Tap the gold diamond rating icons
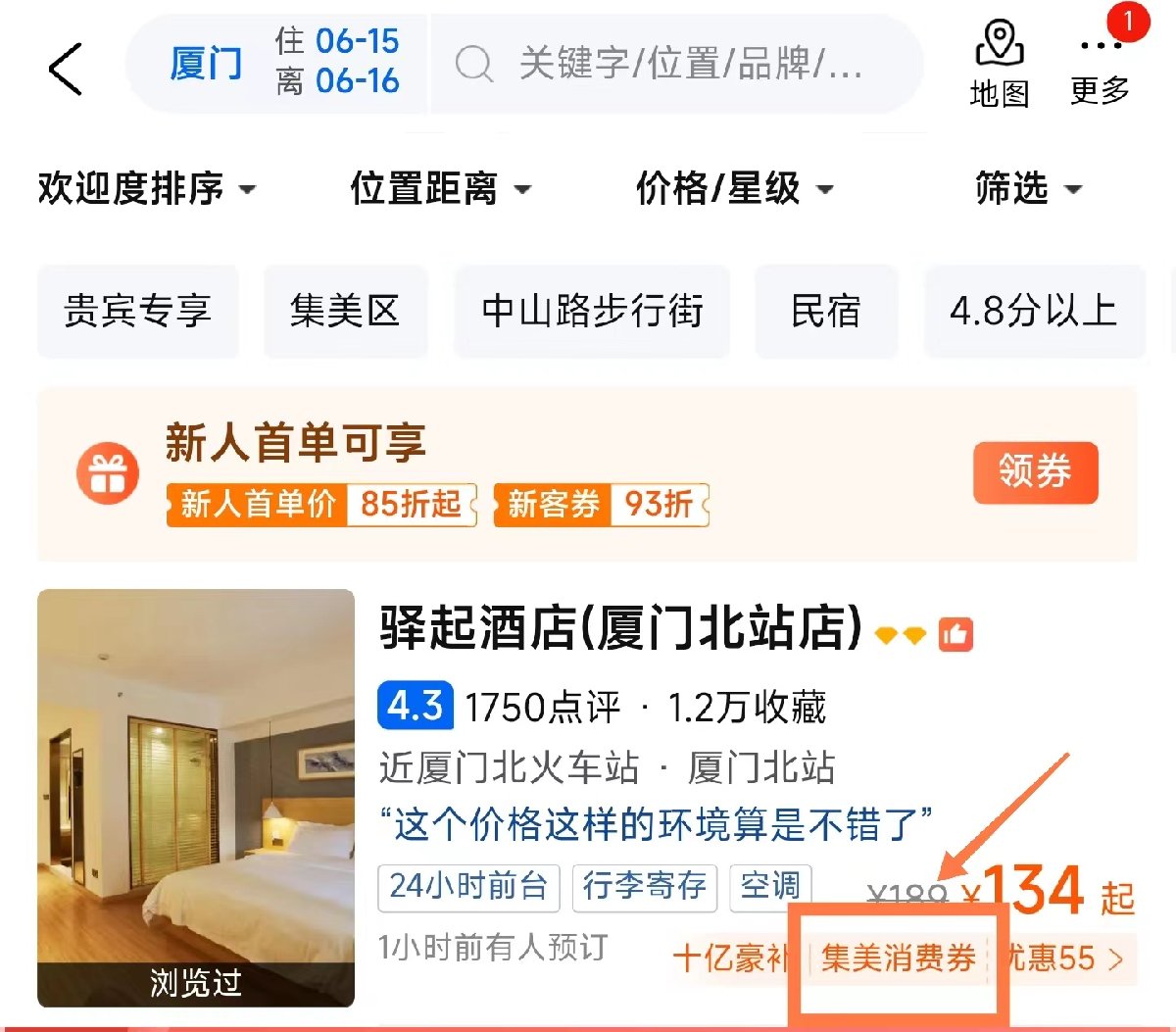This screenshot has width=1176, height=1032. (901, 636)
